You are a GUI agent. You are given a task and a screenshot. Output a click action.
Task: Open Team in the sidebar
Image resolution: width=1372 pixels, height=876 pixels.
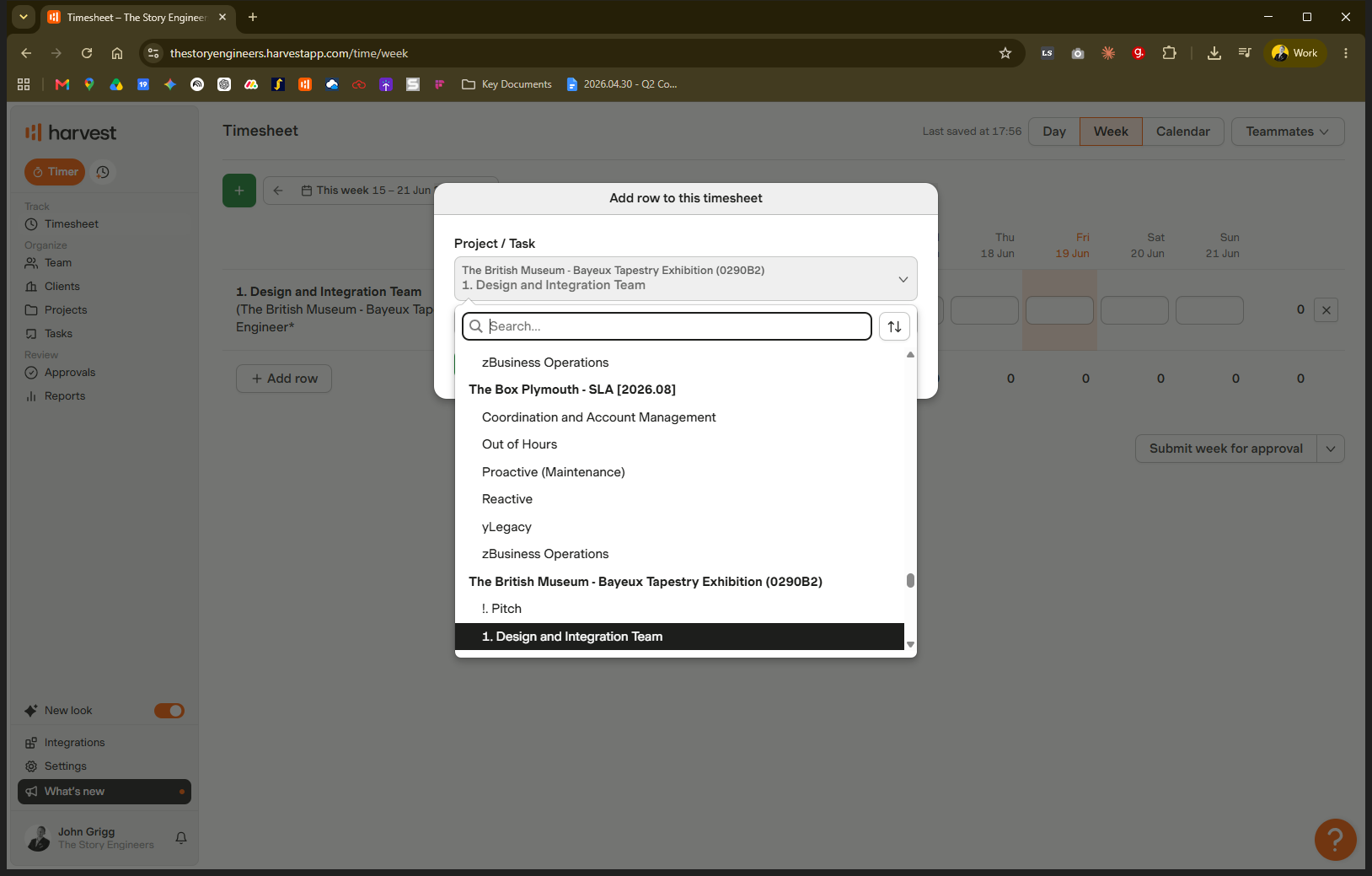(57, 263)
